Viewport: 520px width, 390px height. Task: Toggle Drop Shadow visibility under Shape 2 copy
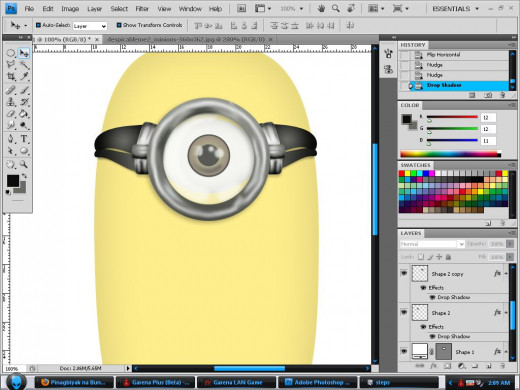coord(432,297)
